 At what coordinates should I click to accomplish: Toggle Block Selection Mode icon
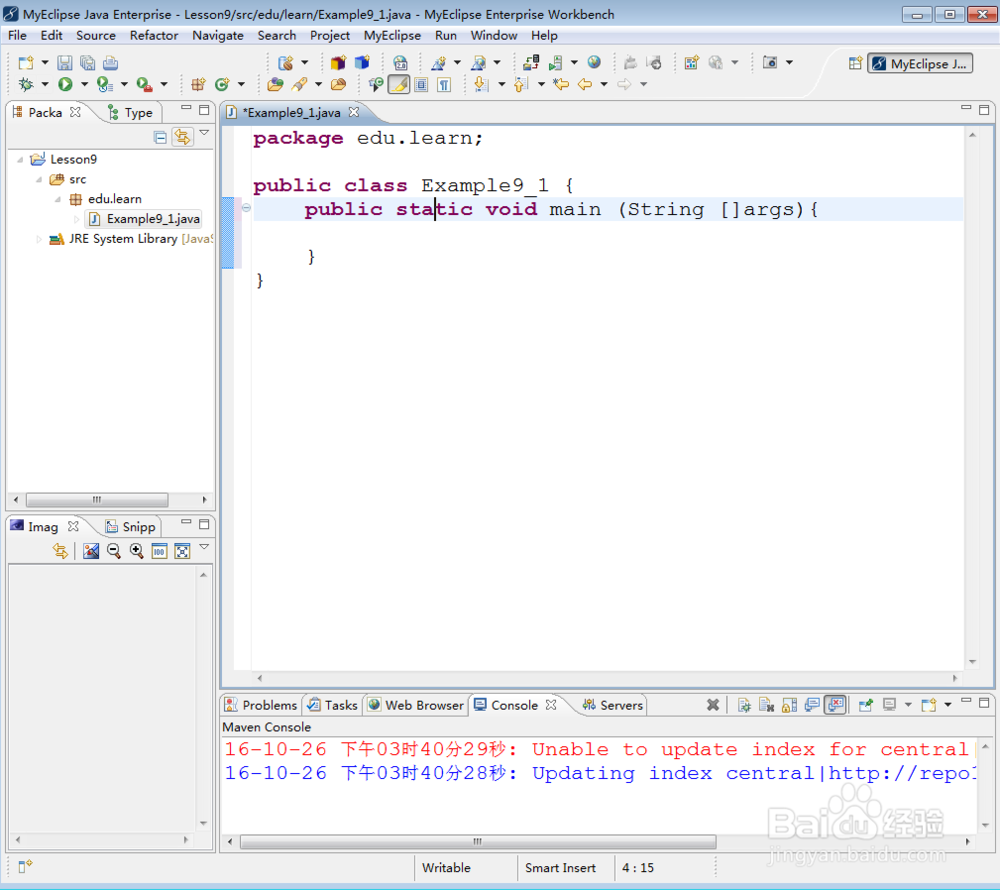point(422,84)
